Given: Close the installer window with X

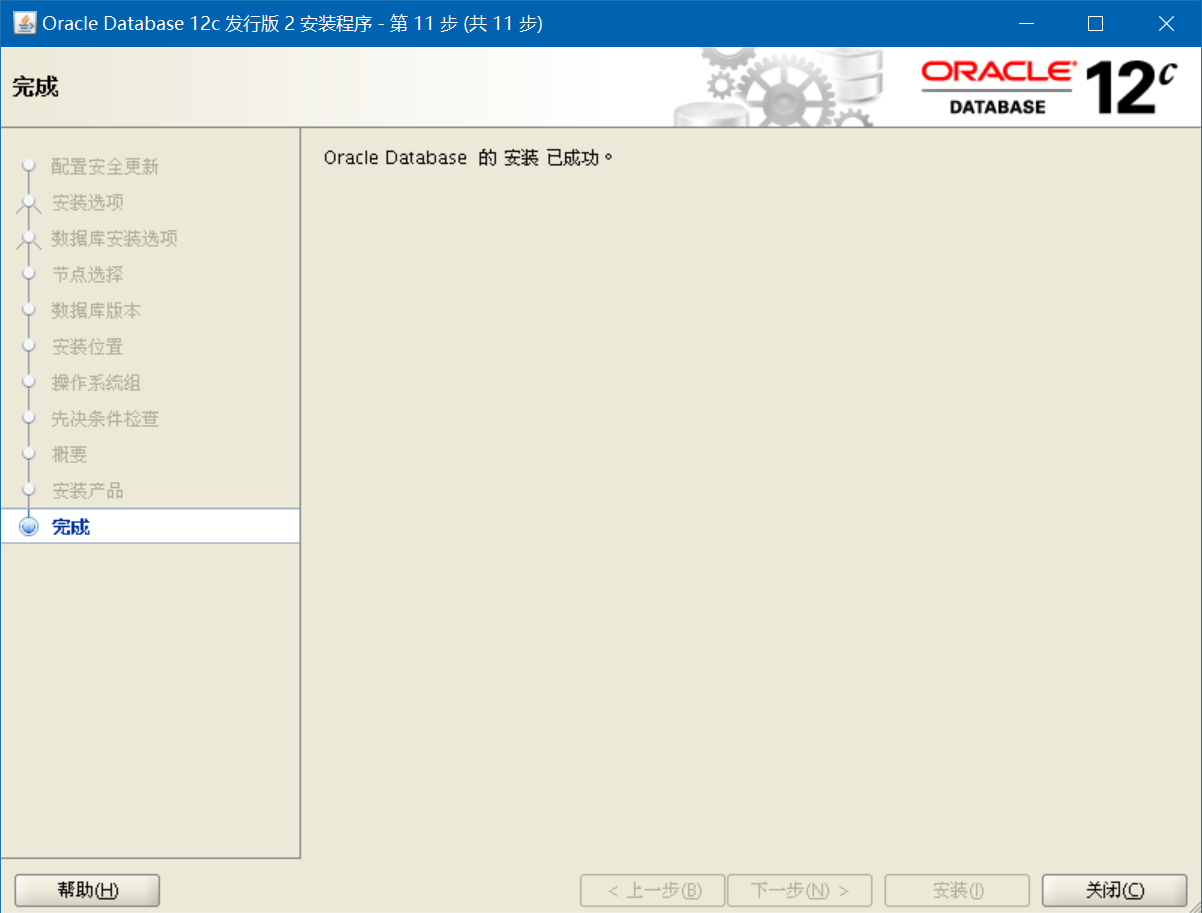Looking at the screenshot, I should (1166, 23).
